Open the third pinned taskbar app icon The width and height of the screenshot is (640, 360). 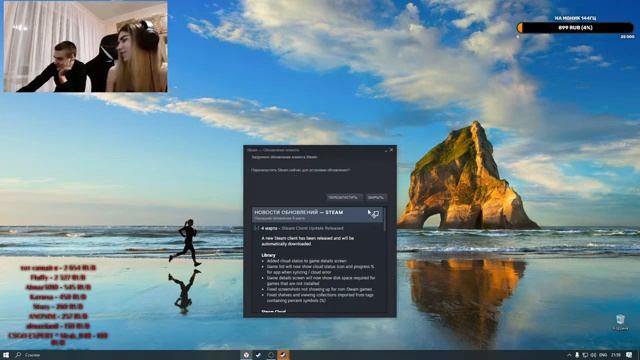pos(271,355)
